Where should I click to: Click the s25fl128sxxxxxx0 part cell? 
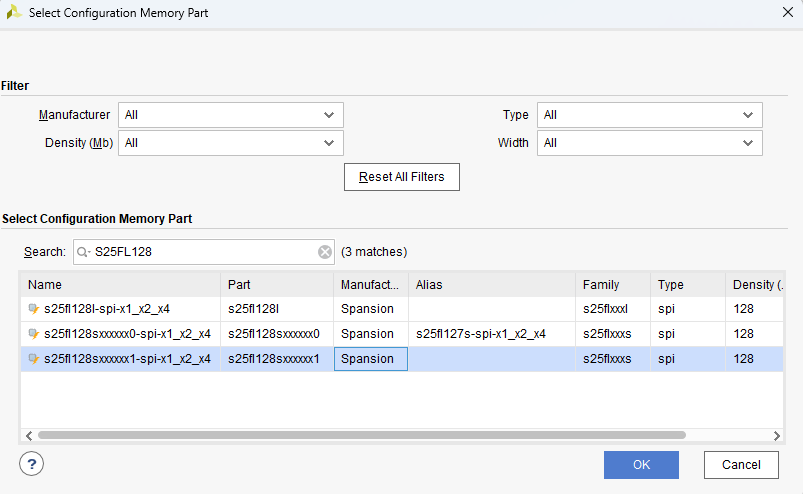[277, 334]
